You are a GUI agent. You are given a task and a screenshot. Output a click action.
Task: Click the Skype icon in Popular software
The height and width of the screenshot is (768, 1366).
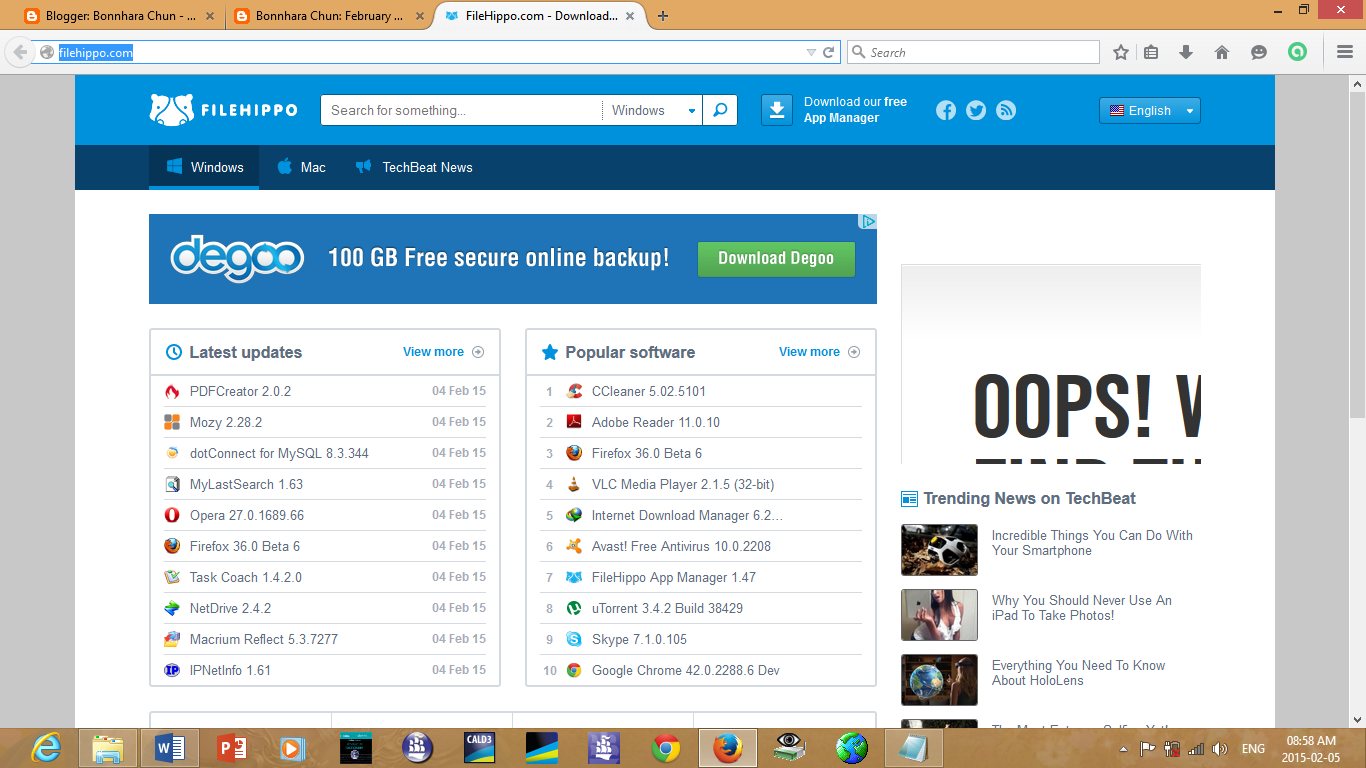tap(574, 639)
